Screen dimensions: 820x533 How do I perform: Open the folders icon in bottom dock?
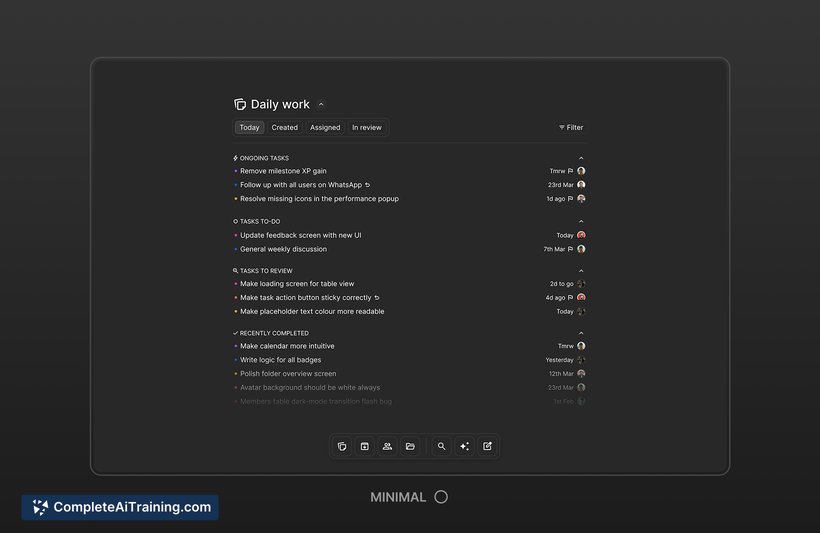coord(410,446)
